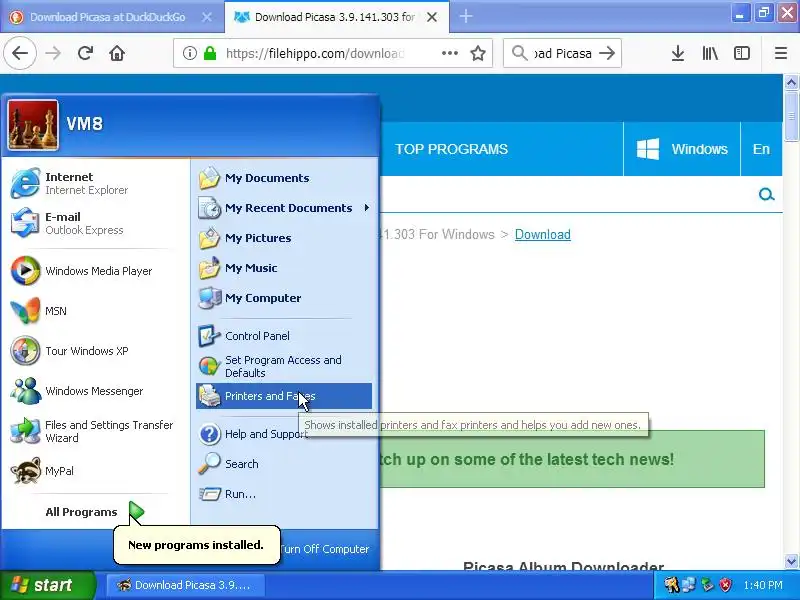Open the Downloads panel

[678, 53]
